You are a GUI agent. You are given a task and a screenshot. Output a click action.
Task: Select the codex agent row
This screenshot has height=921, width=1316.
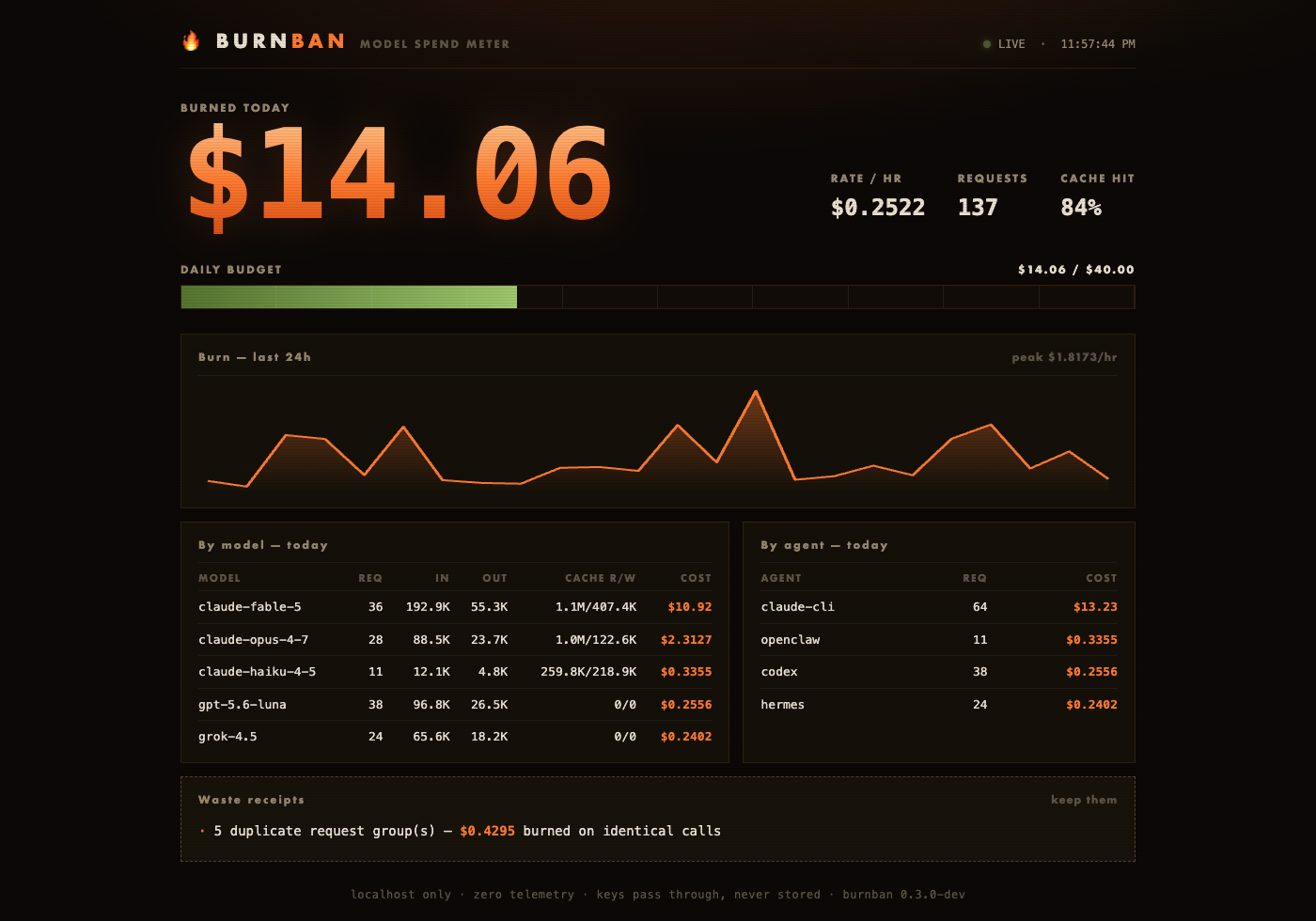939,672
